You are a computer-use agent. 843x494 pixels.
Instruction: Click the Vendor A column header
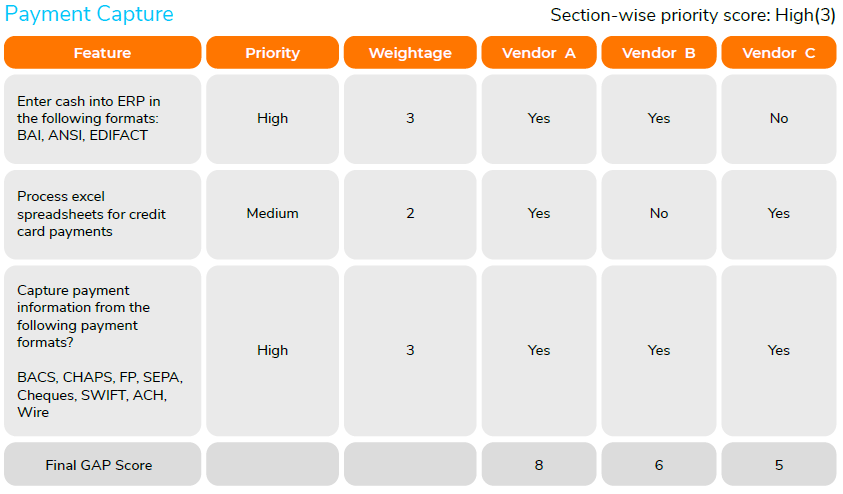pyautogui.click(x=539, y=53)
